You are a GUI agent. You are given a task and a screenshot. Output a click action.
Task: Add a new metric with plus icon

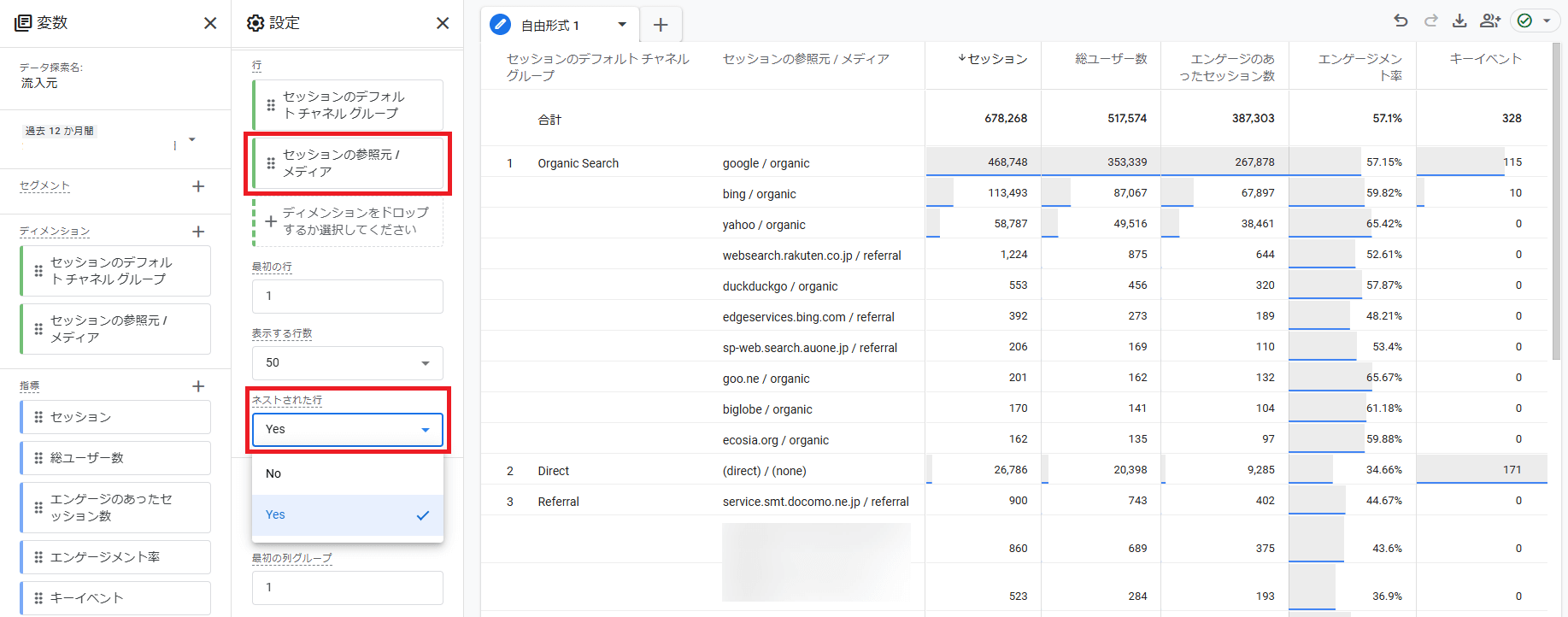198,386
